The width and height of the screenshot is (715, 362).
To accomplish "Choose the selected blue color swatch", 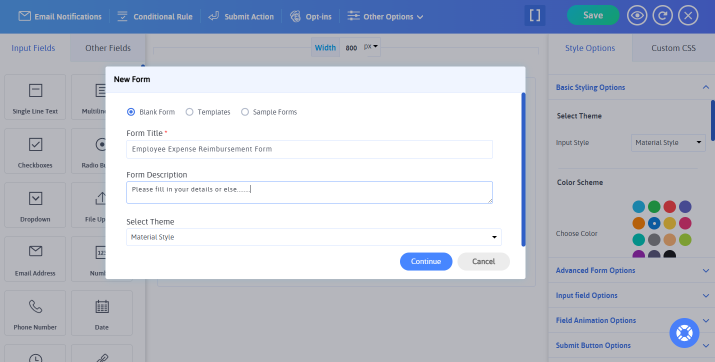I will [654, 223].
